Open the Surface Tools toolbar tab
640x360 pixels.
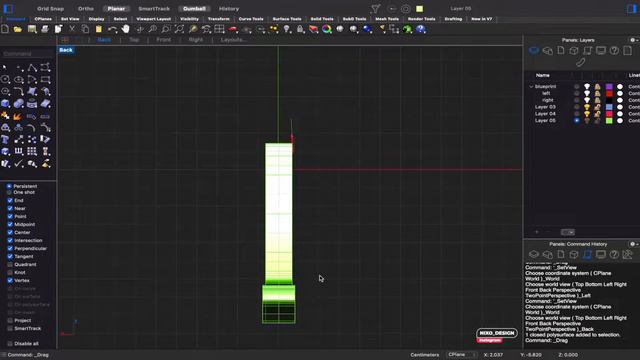[x=287, y=19]
